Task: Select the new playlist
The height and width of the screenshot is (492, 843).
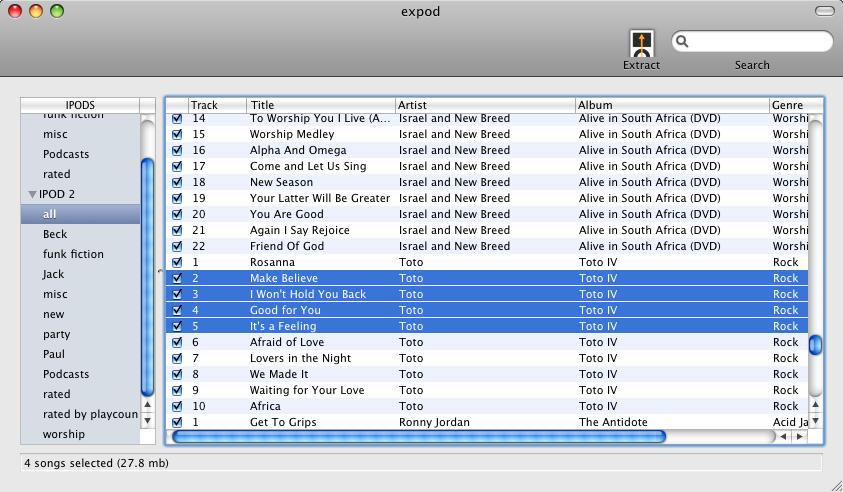Action: [x=80, y=314]
